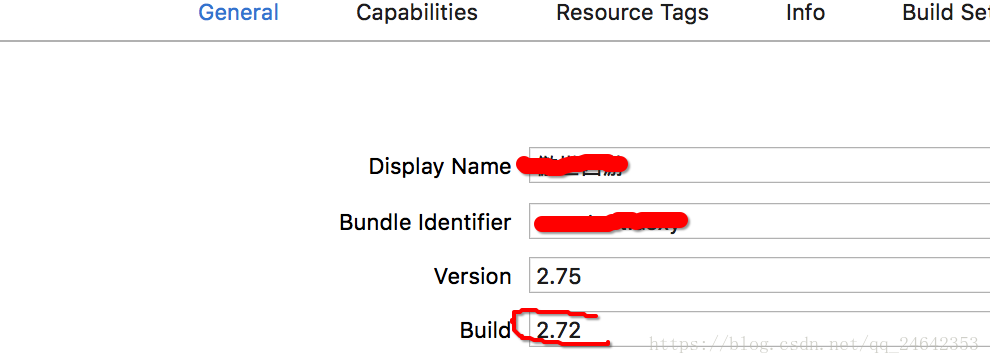
Task: Switch to the General tab
Action: click(239, 13)
